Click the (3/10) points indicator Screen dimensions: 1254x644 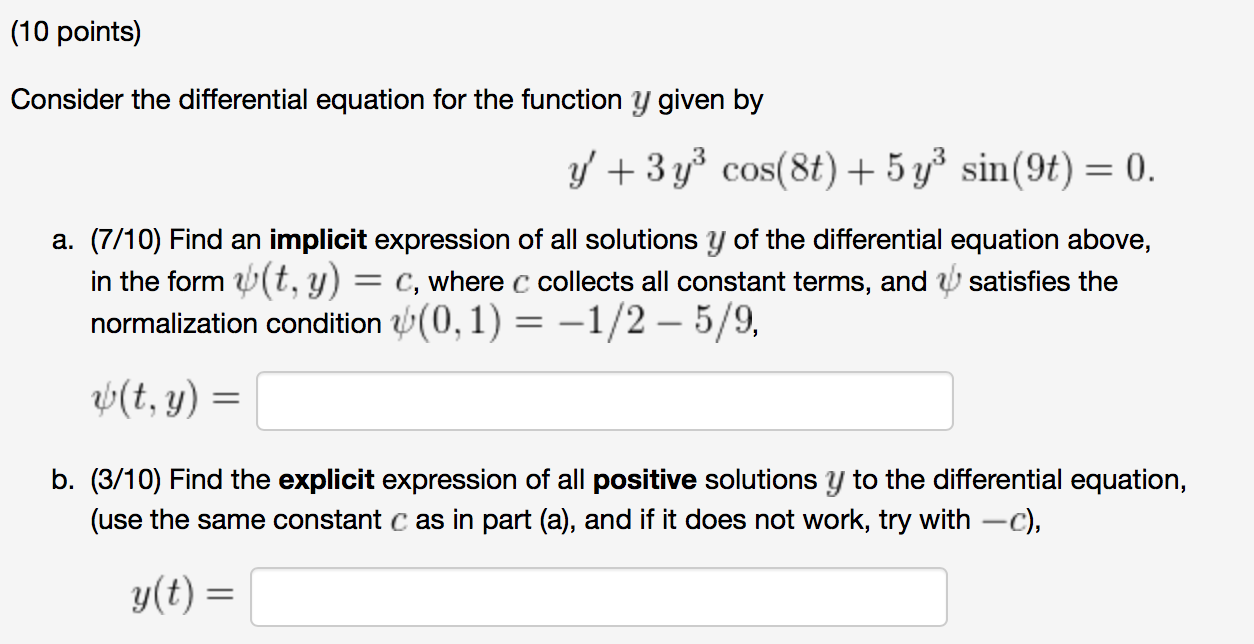pos(128,479)
